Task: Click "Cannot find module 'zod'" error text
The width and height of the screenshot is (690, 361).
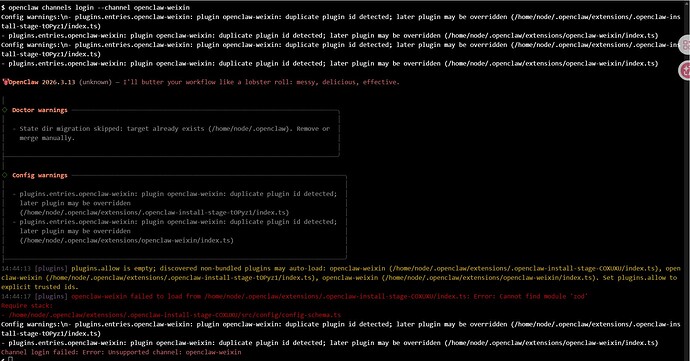Action: coord(543,296)
